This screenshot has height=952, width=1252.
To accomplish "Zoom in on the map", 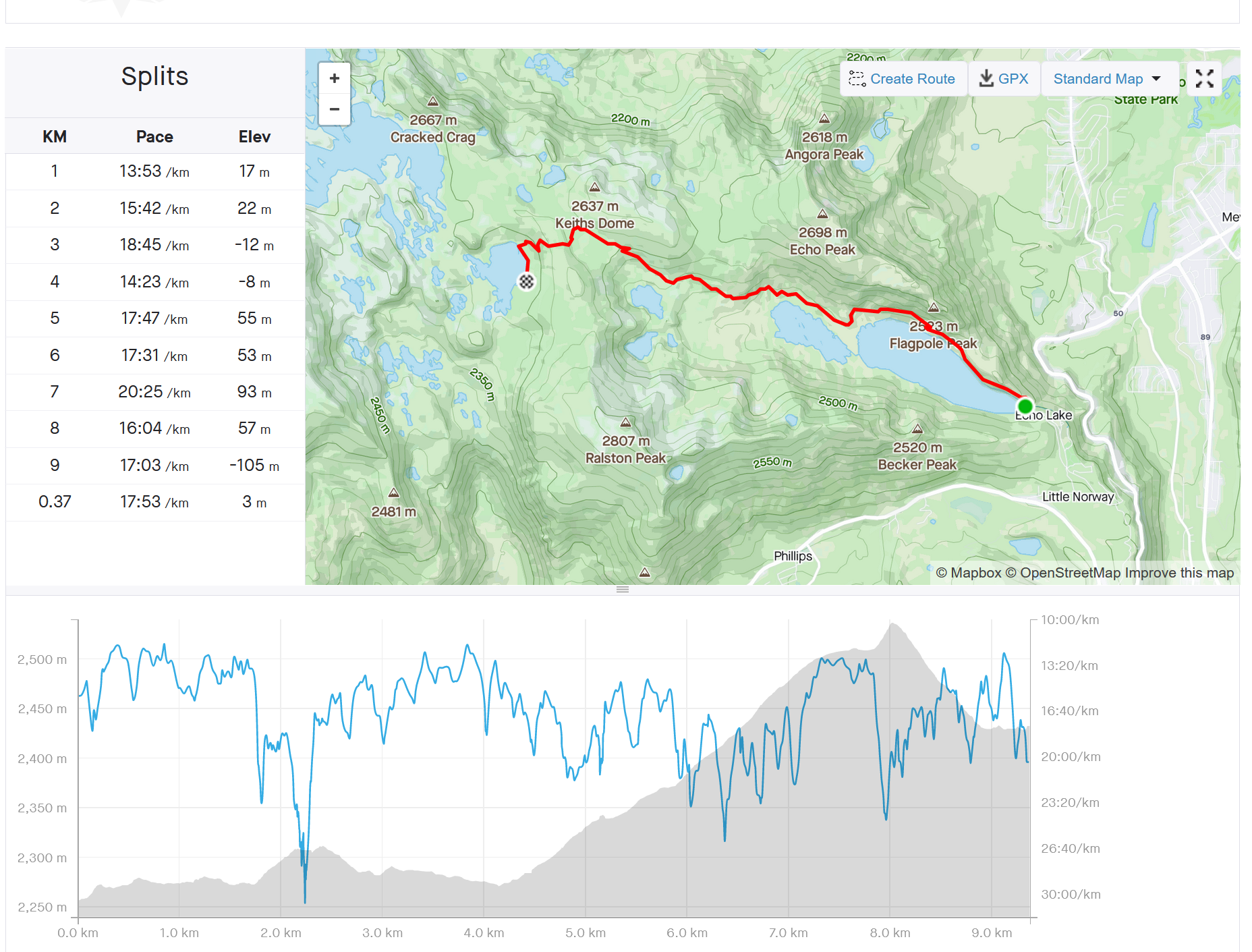I will (x=335, y=79).
